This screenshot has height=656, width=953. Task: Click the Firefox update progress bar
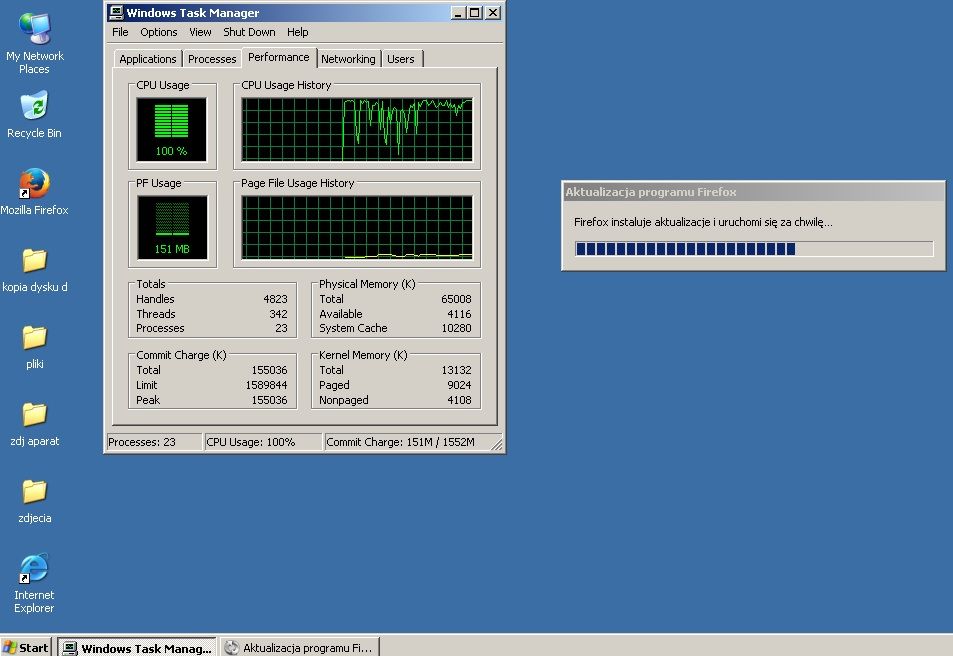(754, 249)
